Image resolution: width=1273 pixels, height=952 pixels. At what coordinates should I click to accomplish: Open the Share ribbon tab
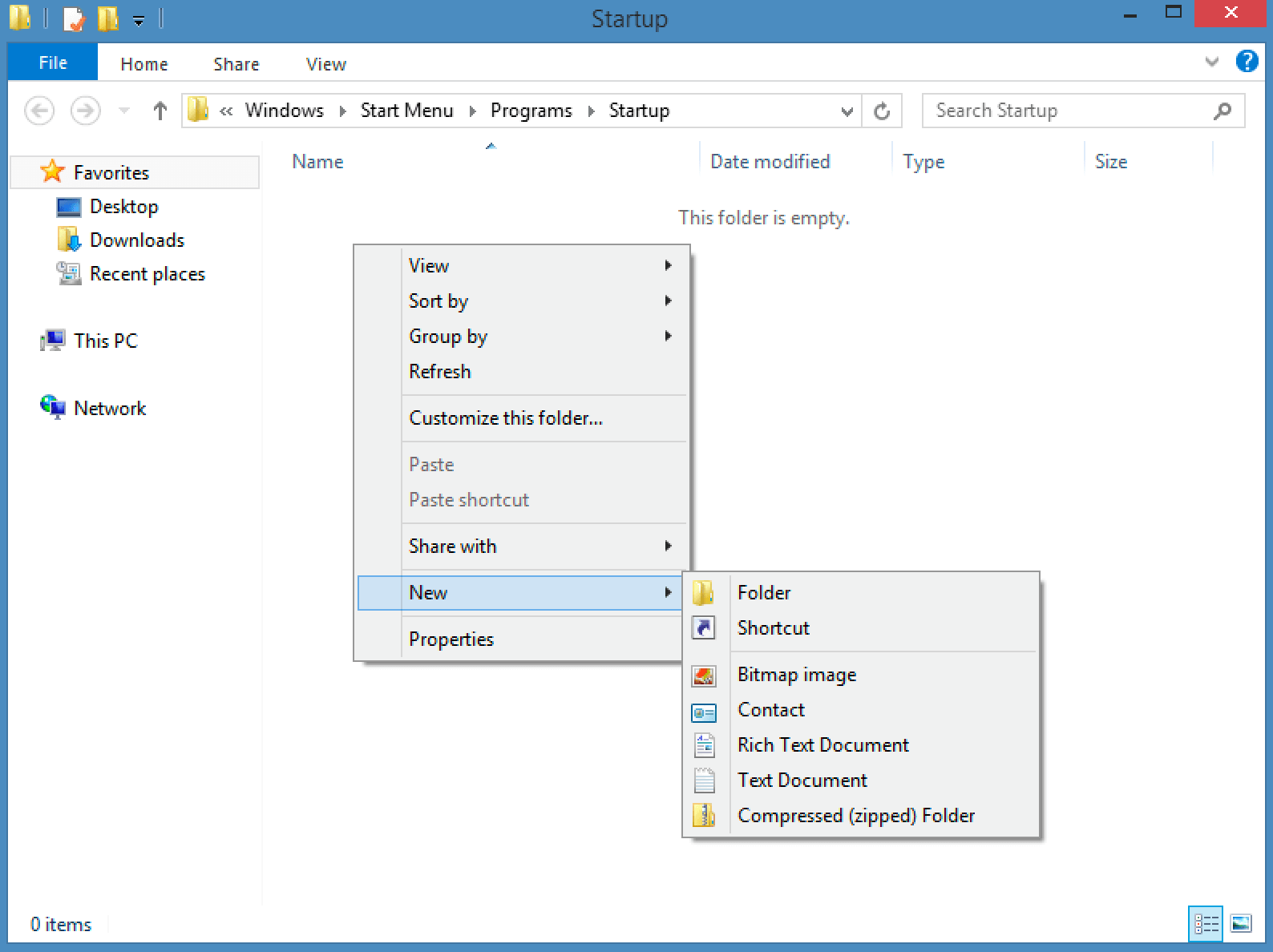point(236,64)
